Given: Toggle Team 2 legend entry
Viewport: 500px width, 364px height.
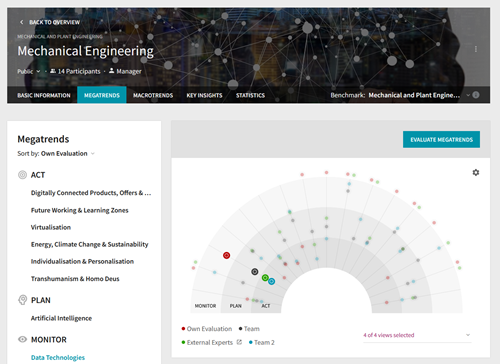Looking at the screenshot, I should [x=262, y=342].
